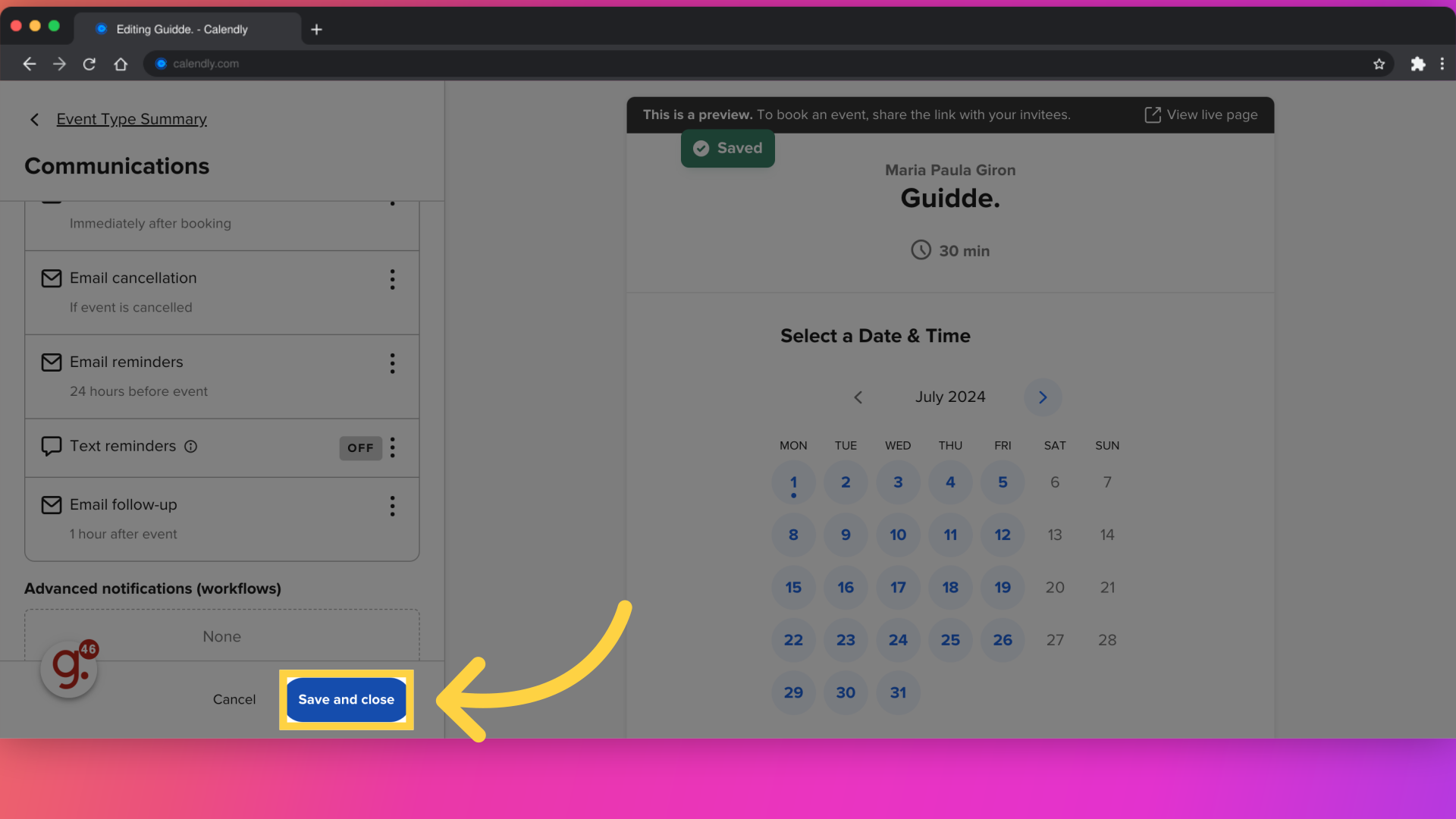Click the text reminders chat icon
Viewport: 1456px width, 819px height.
click(51, 446)
